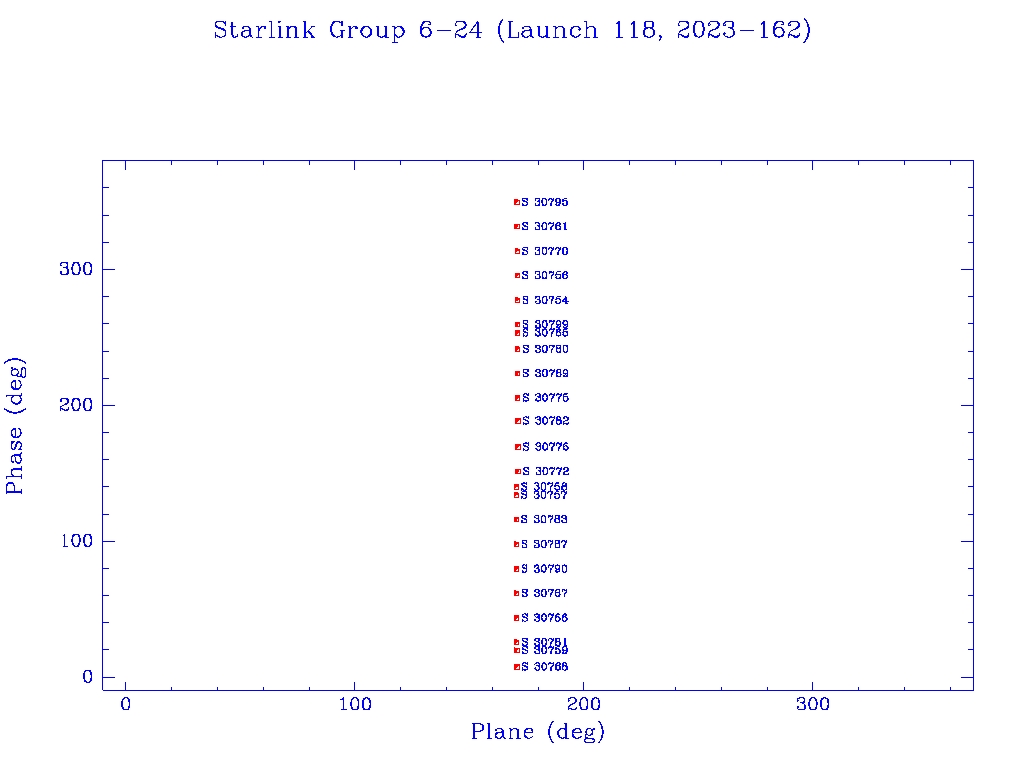The image size is (1024, 768).
Task: Select the 'S 30754' satellite label
Action: click(x=545, y=300)
